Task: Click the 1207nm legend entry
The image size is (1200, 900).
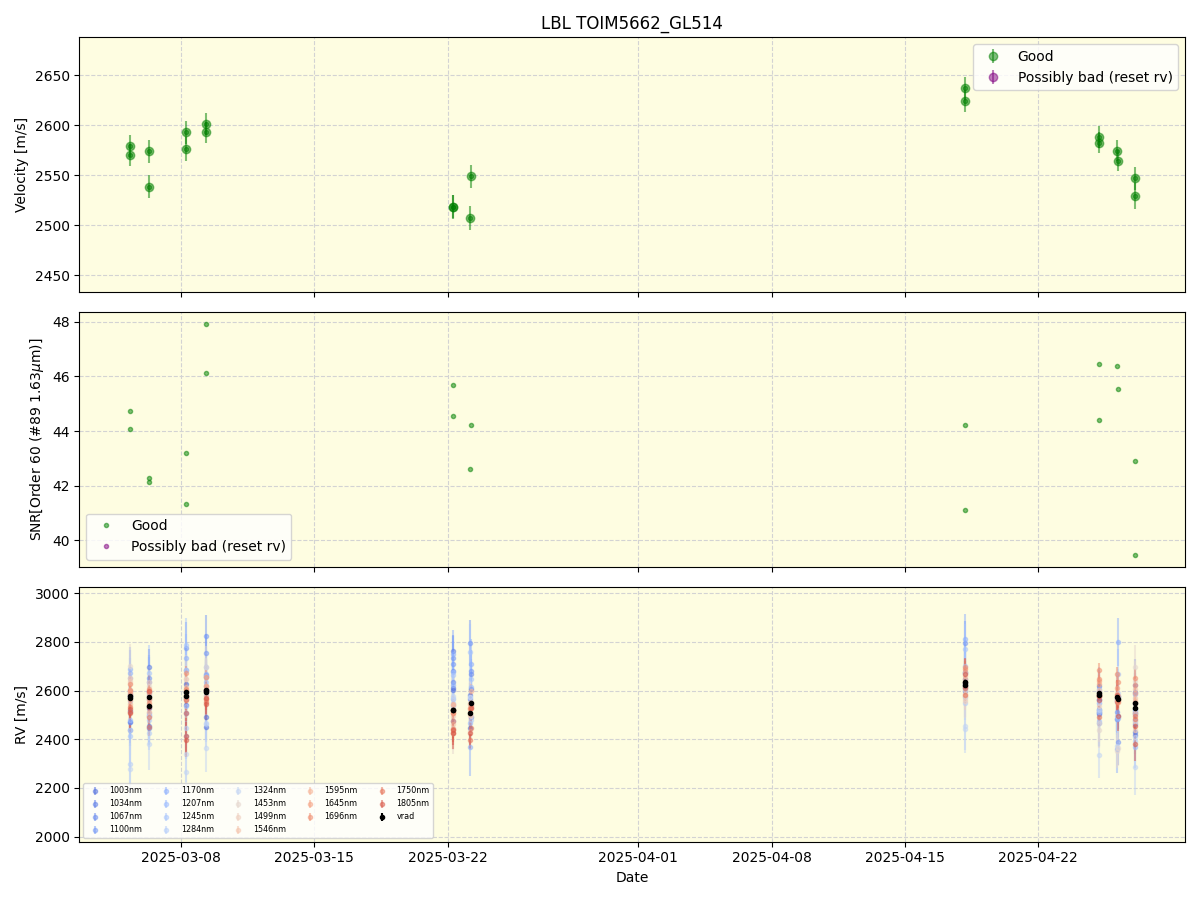Action: coord(189,803)
